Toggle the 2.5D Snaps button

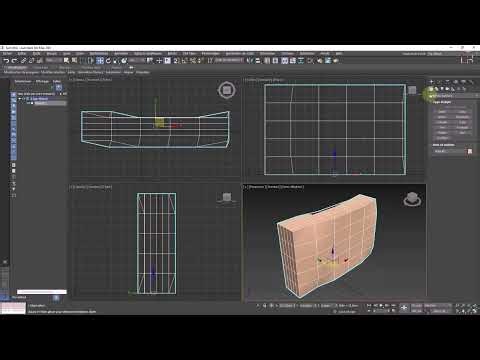click(176, 61)
